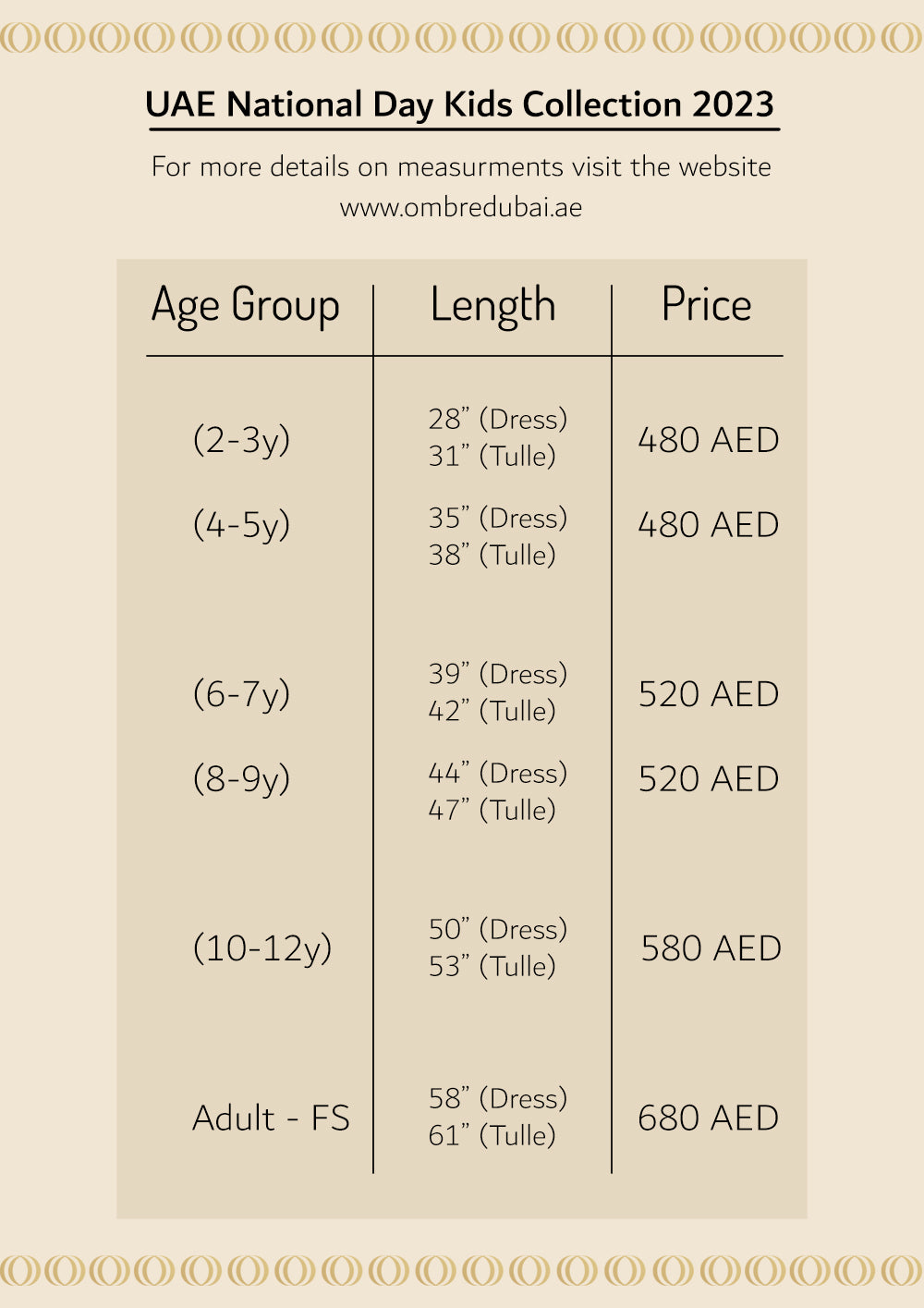Screen dimensions: 924x1308
Task: Select the (4-5y) age group label
Action: [241, 524]
